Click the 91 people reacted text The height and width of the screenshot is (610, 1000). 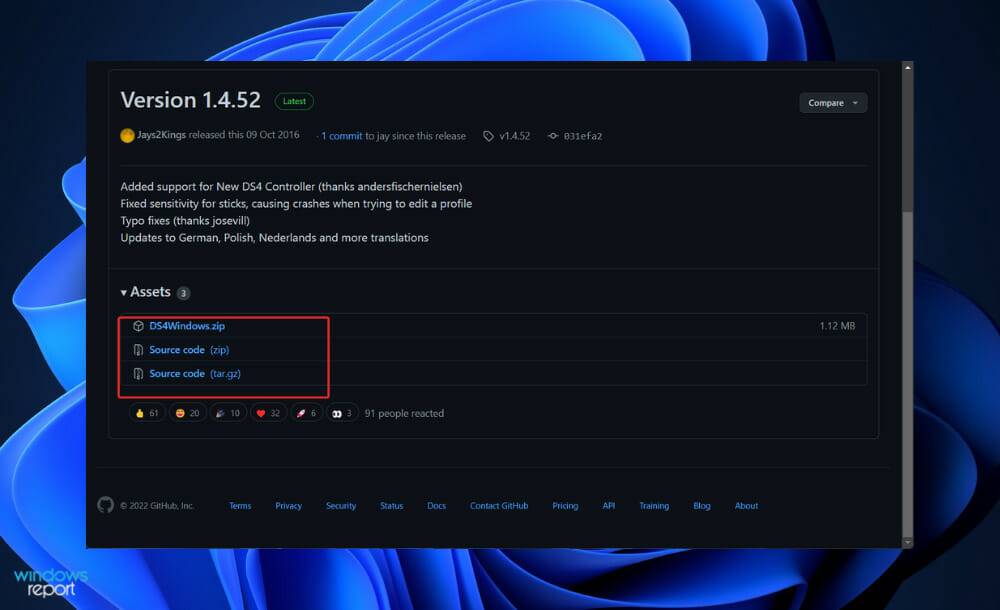tap(404, 413)
